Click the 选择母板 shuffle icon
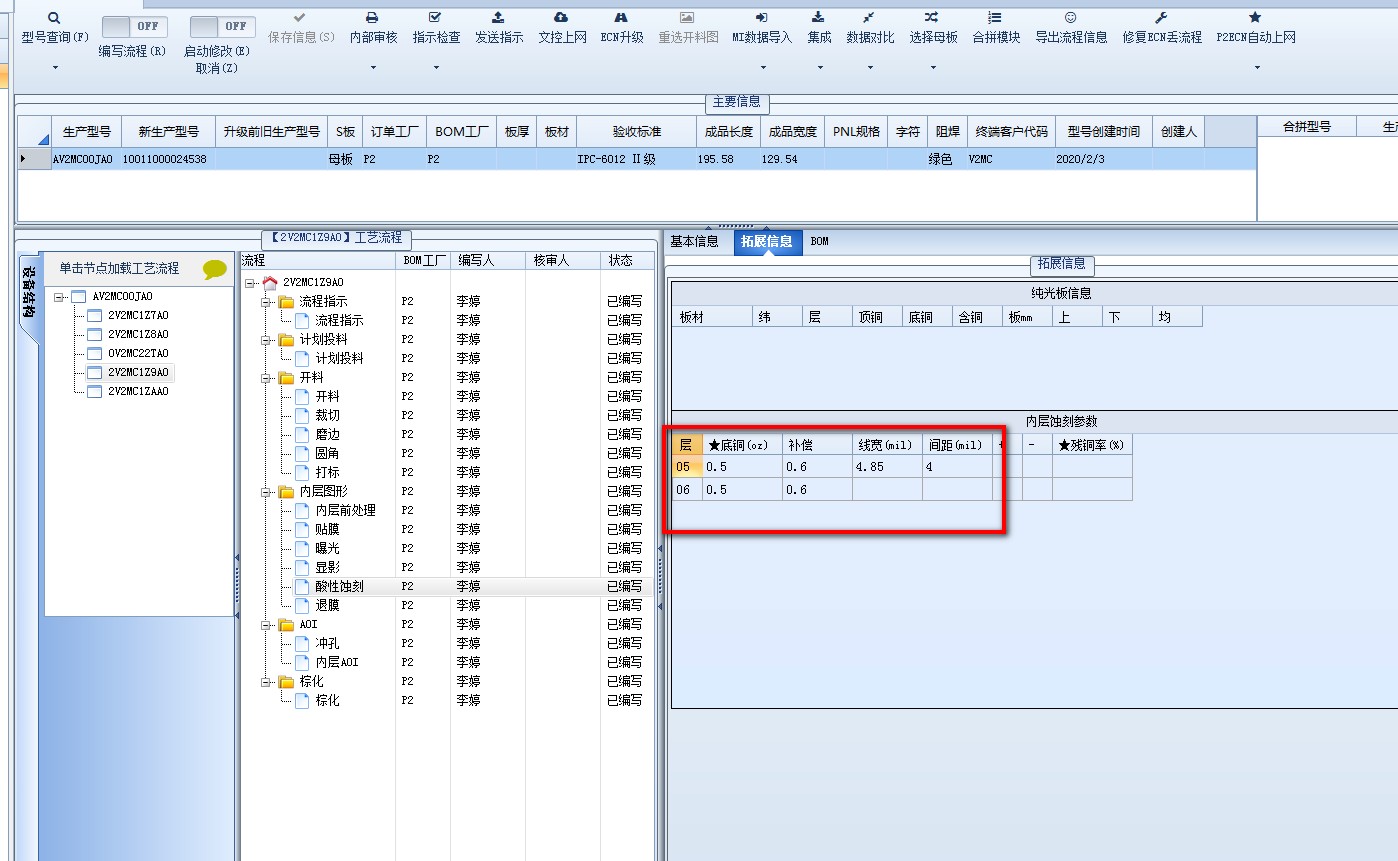Image resolution: width=1398 pixels, height=861 pixels. click(933, 18)
